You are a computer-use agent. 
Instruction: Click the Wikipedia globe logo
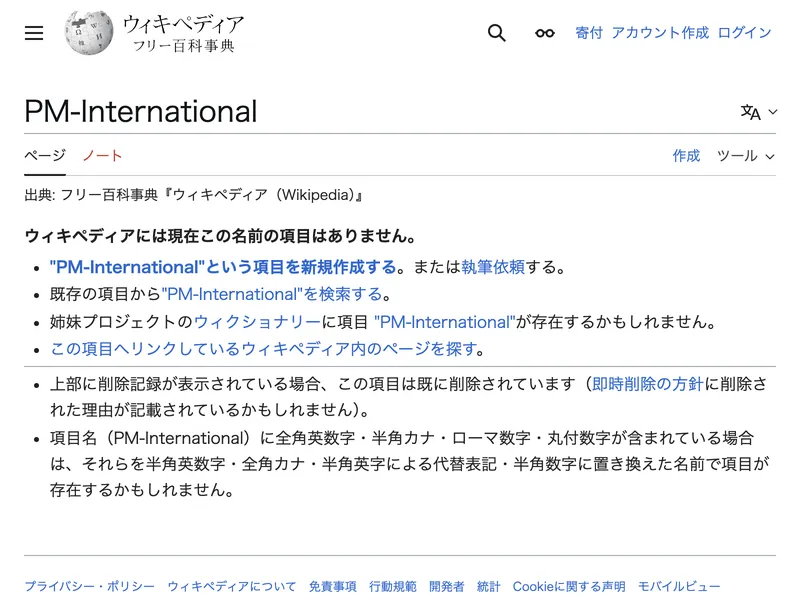tap(89, 32)
